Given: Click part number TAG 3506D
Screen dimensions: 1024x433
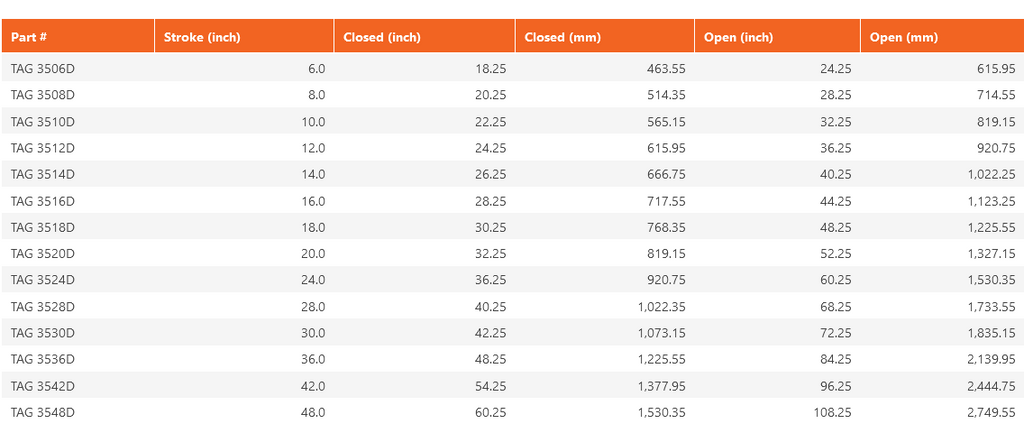Looking at the screenshot, I should click(x=43, y=68).
